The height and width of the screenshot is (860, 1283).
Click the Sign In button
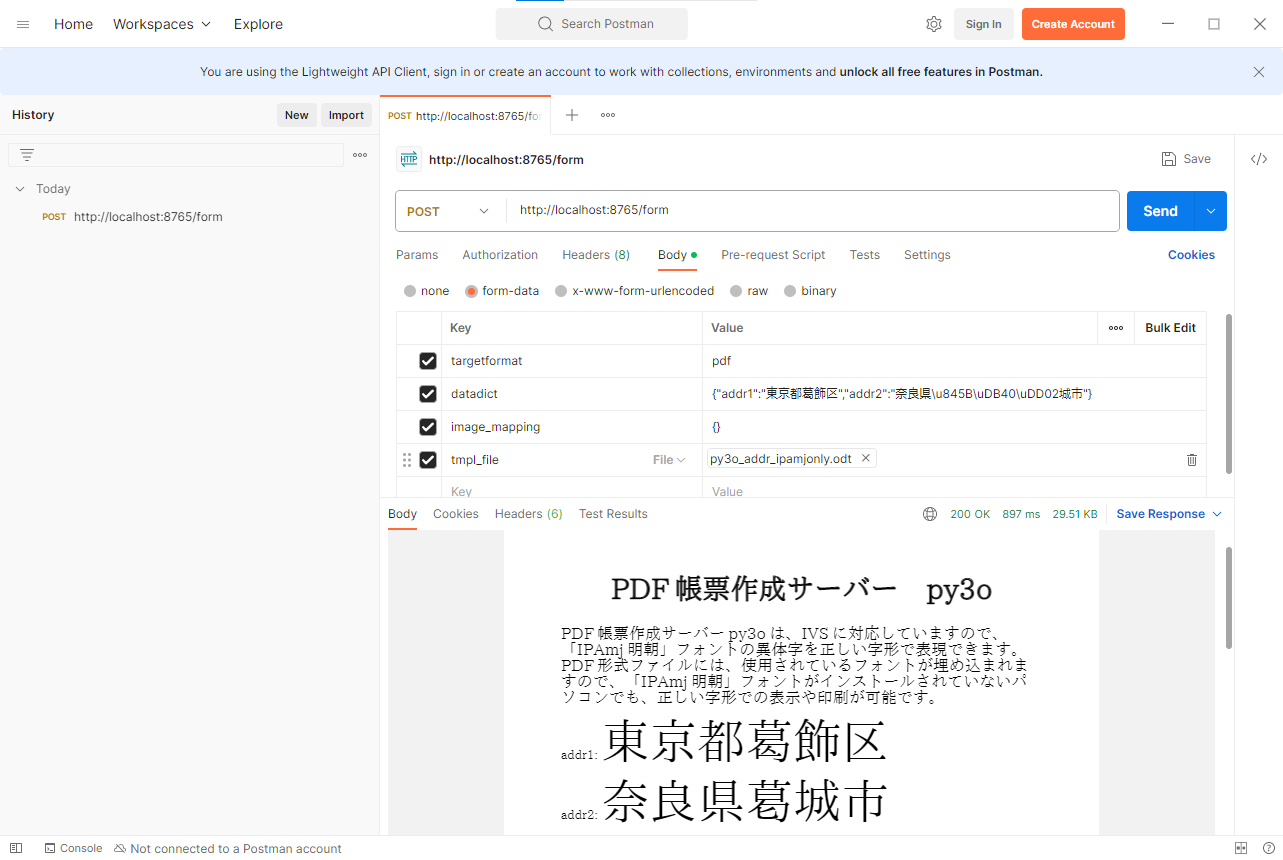(x=984, y=24)
